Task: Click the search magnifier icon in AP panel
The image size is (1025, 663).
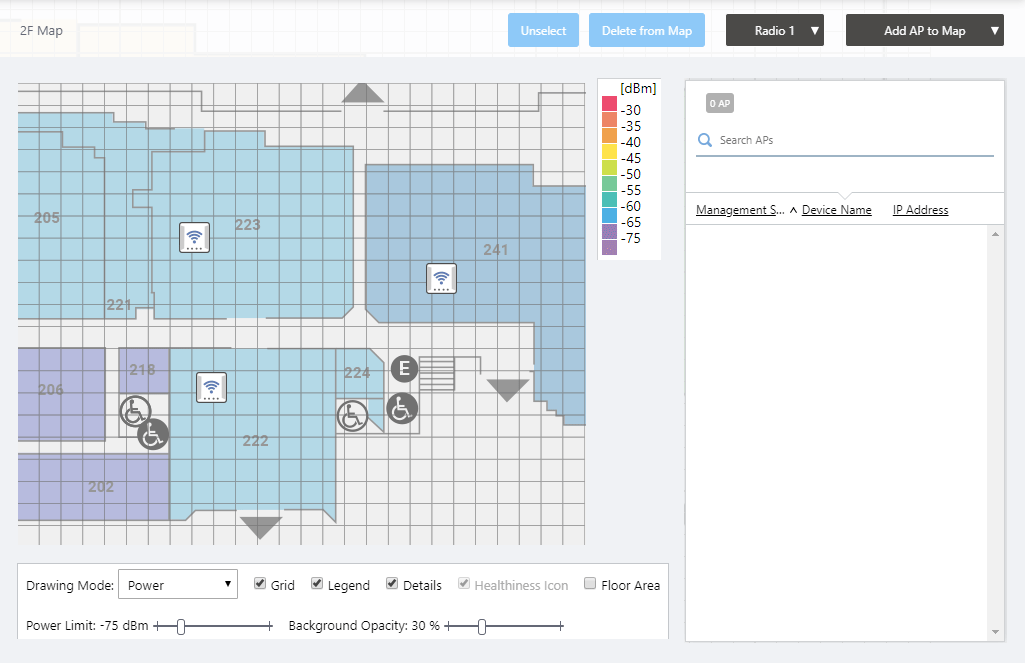Action: pos(705,140)
